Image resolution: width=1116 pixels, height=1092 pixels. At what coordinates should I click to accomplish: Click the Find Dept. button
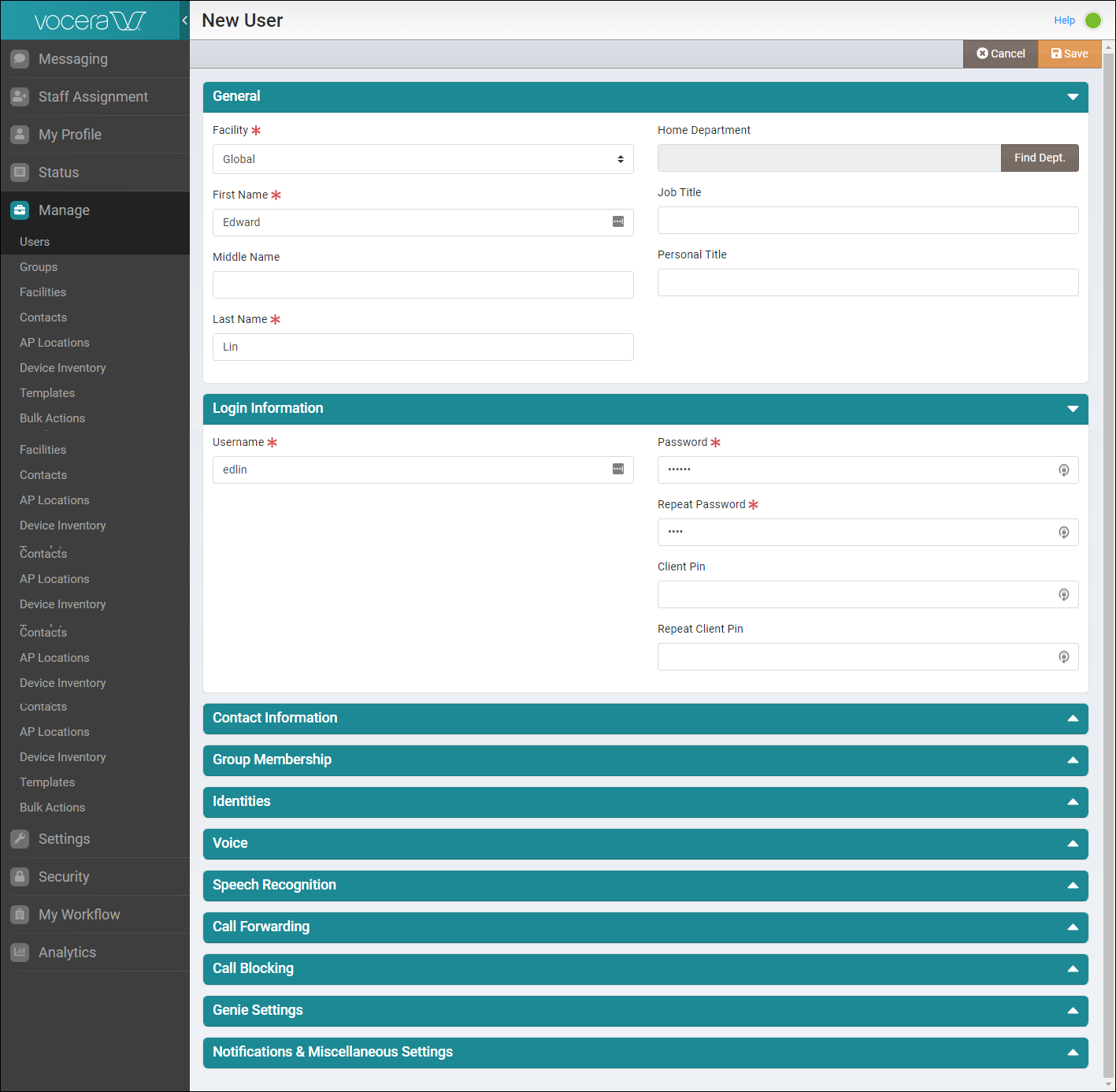click(x=1039, y=158)
